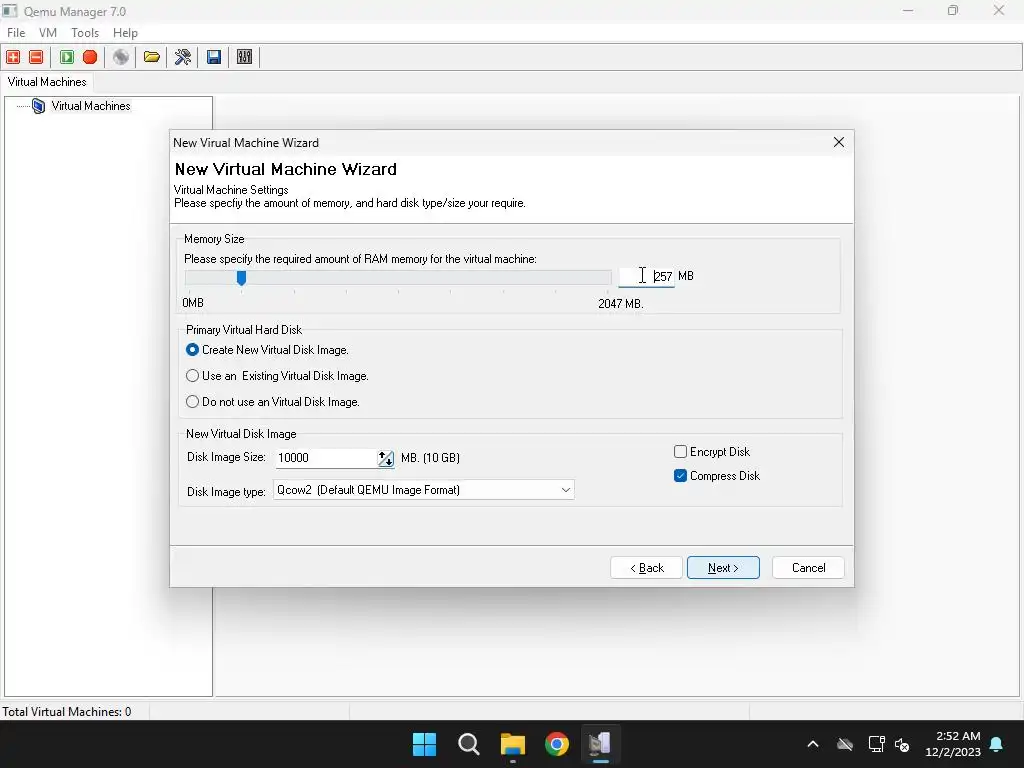Open the File menu
This screenshot has height=768, width=1024.
coord(16,33)
